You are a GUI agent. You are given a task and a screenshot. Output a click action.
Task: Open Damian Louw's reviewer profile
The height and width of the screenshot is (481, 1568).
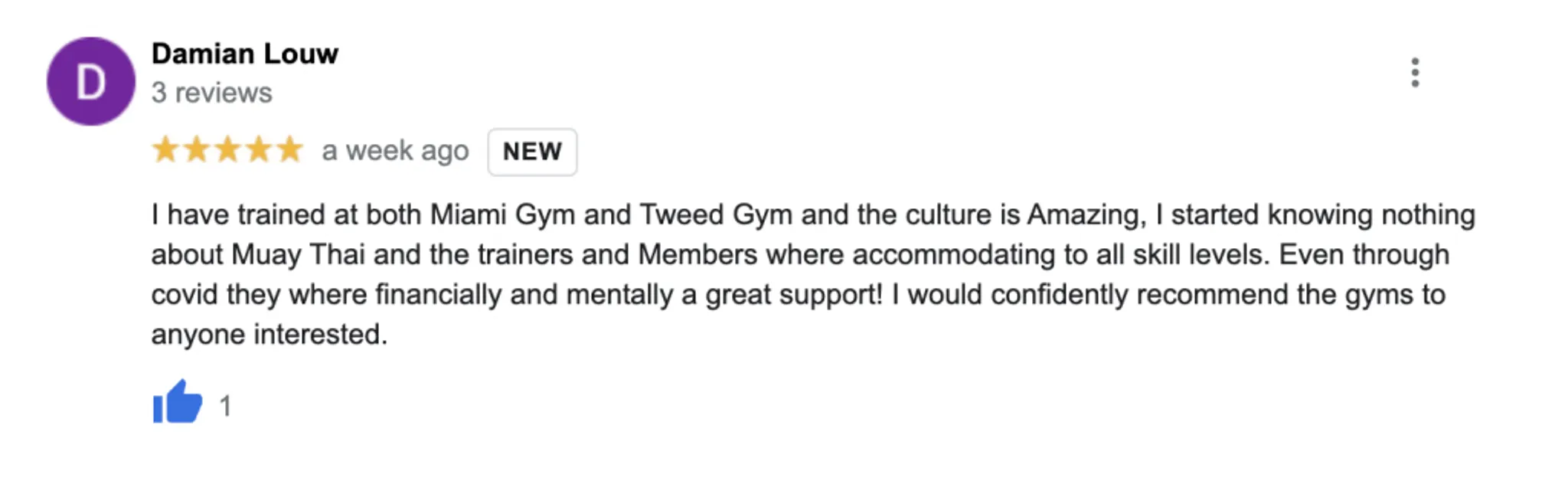(245, 54)
